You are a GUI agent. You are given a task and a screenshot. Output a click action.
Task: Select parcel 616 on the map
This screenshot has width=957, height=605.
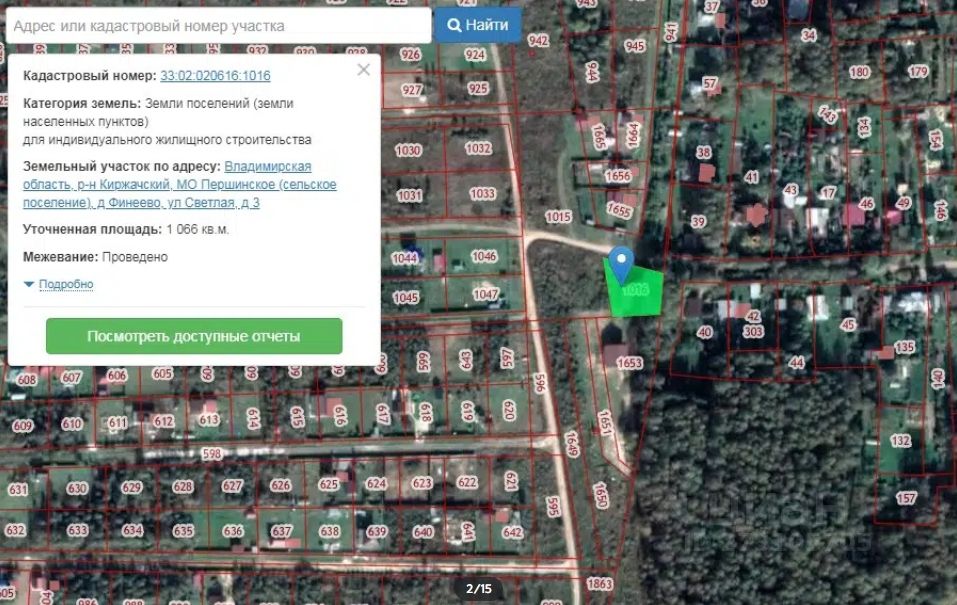coord(340,415)
